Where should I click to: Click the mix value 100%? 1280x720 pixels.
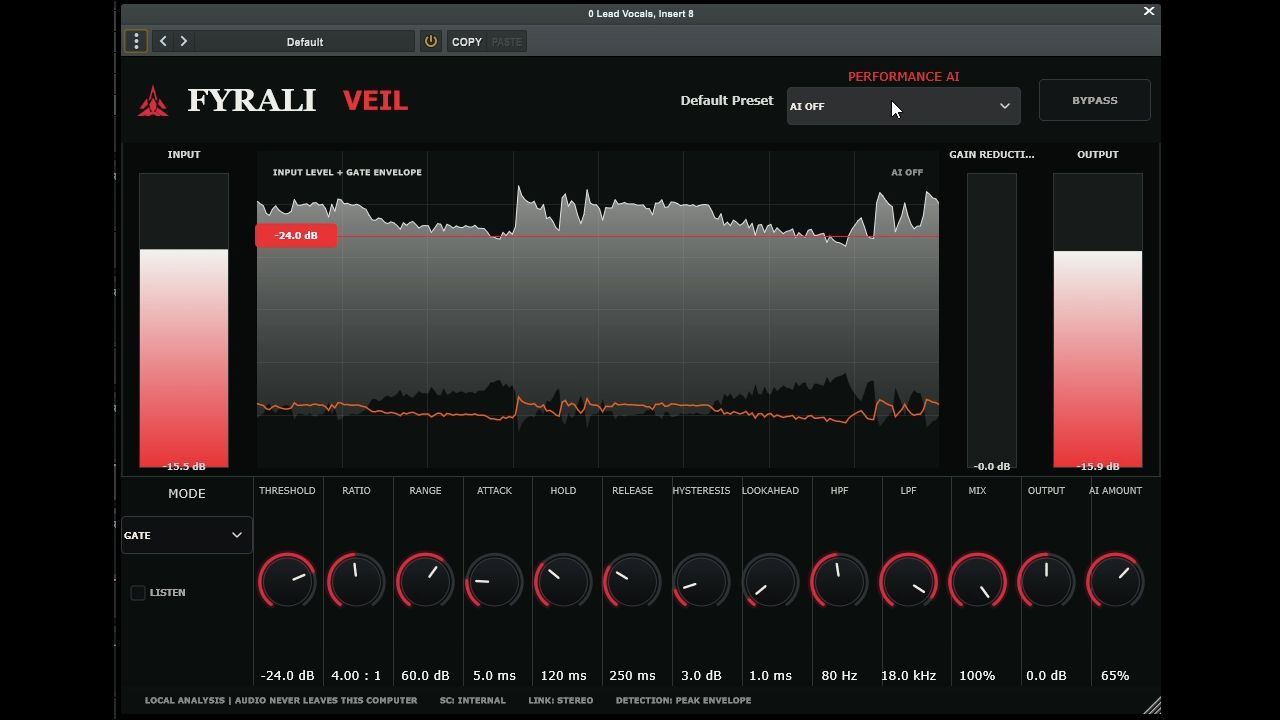(977, 676)
